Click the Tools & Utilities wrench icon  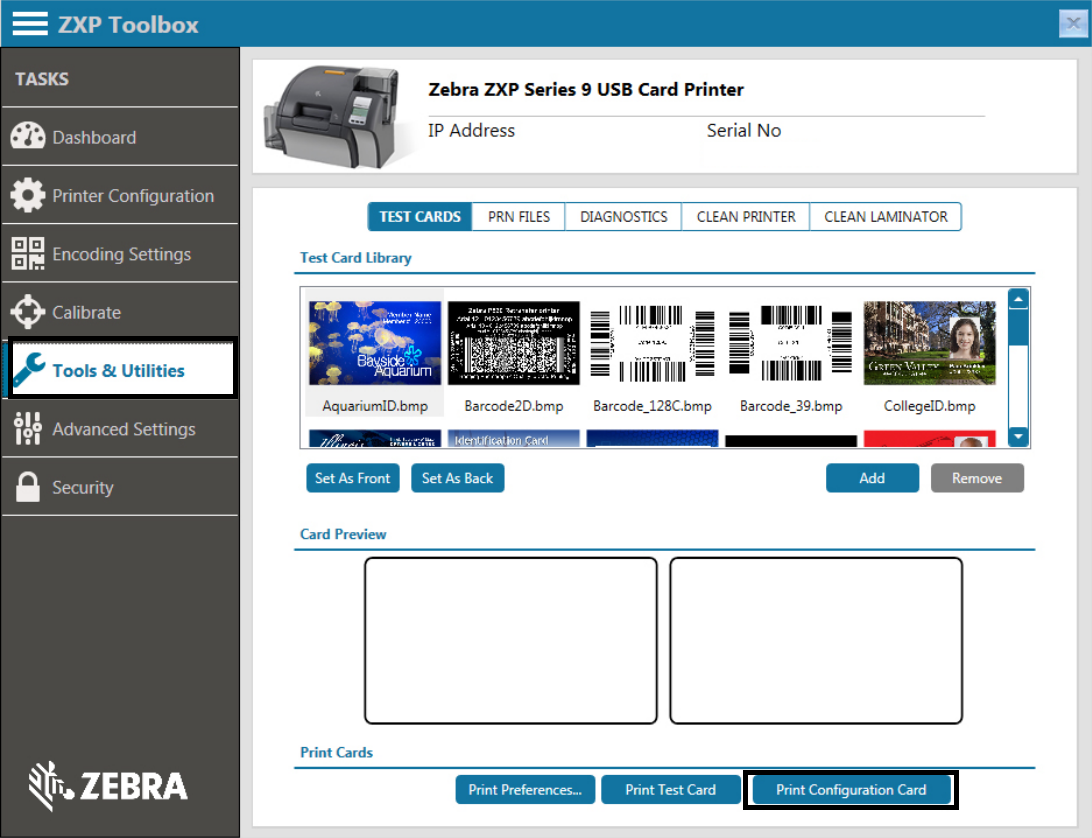(29, 370)
